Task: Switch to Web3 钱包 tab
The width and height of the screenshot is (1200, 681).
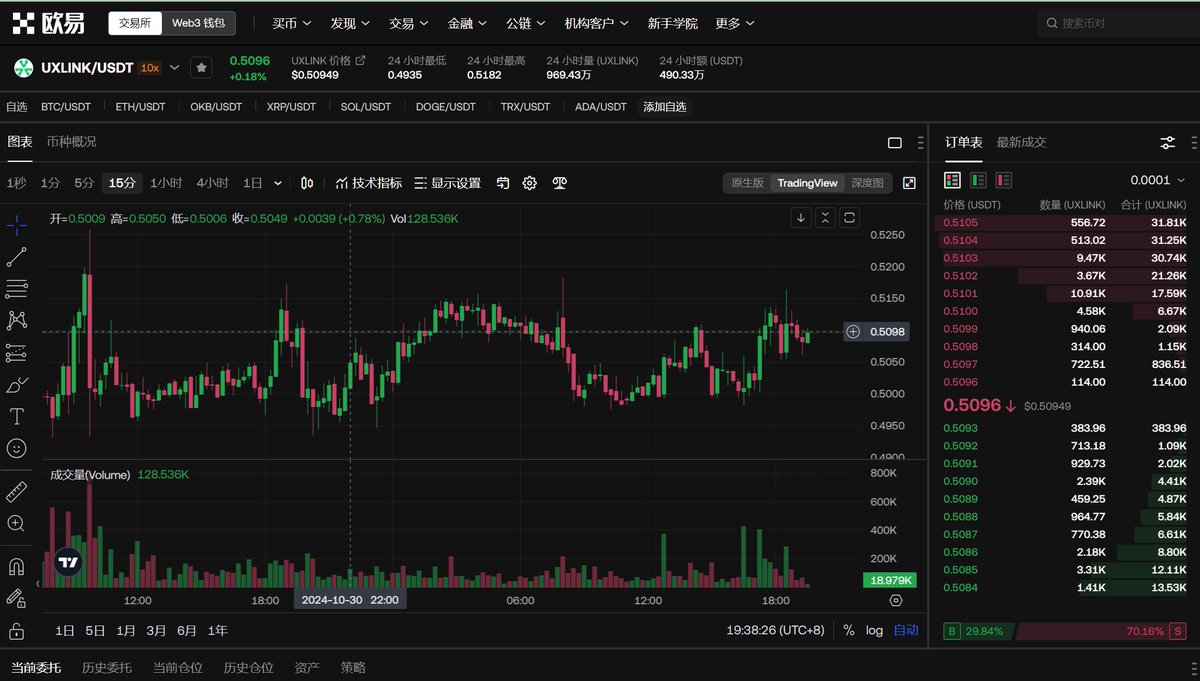Action: click(198, 23)
